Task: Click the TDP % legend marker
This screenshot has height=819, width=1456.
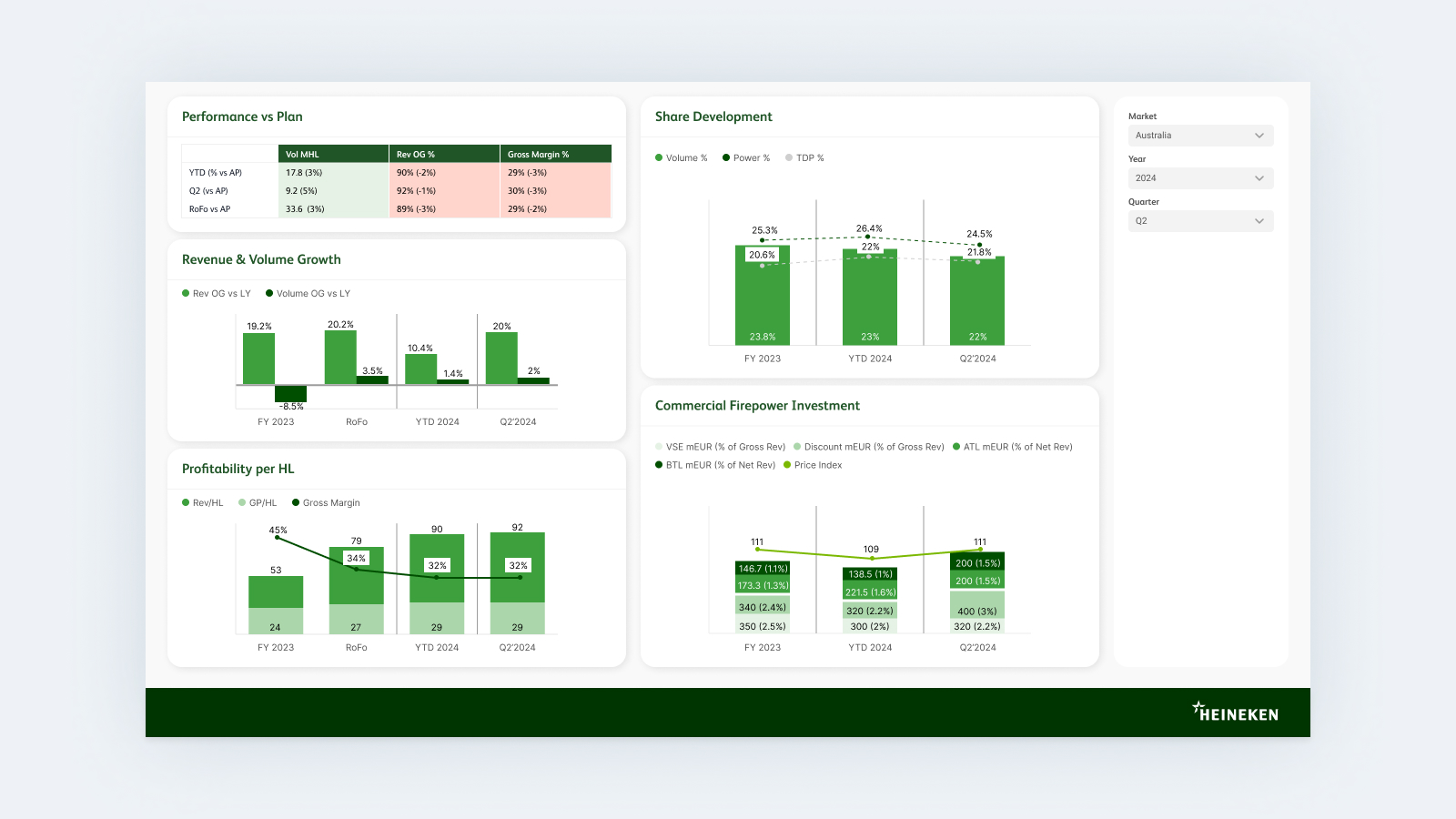Action: 789,157
